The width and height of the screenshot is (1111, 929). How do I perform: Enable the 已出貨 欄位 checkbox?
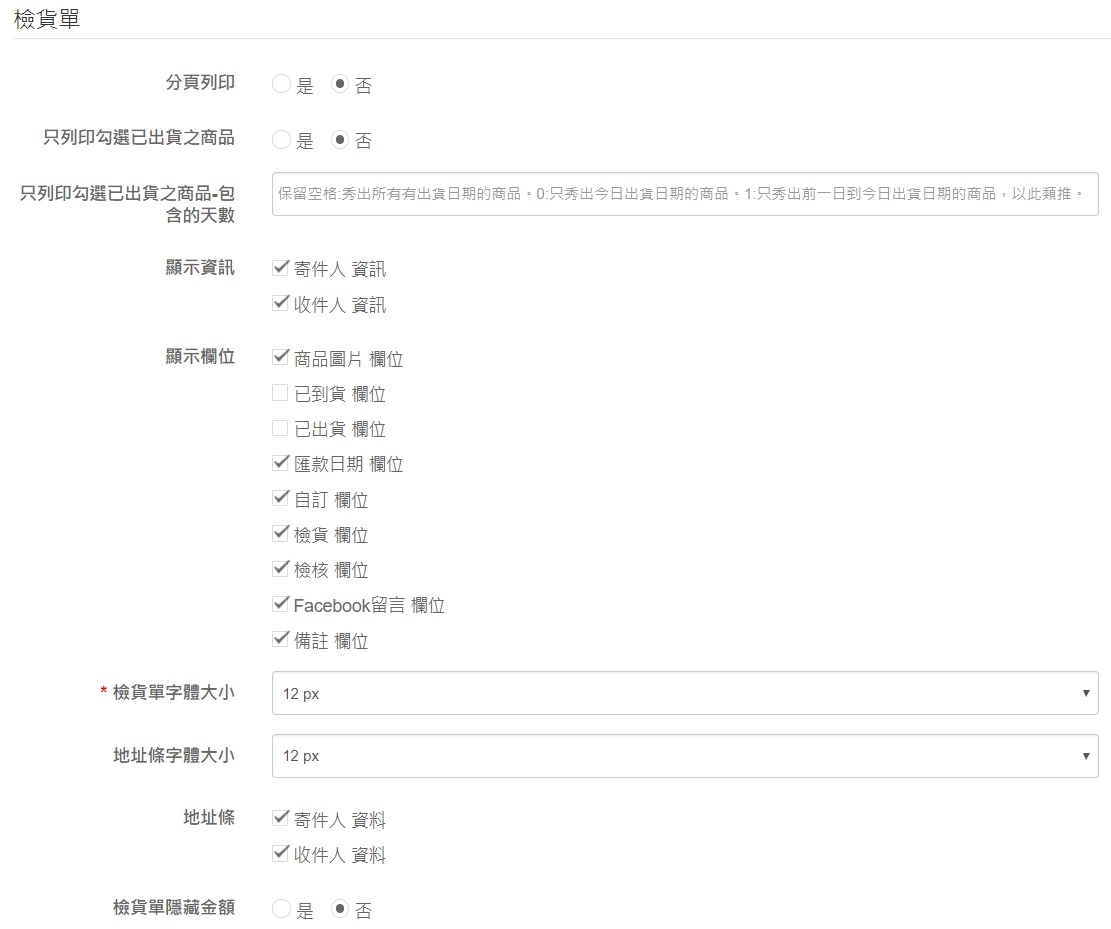click(280, 428)
